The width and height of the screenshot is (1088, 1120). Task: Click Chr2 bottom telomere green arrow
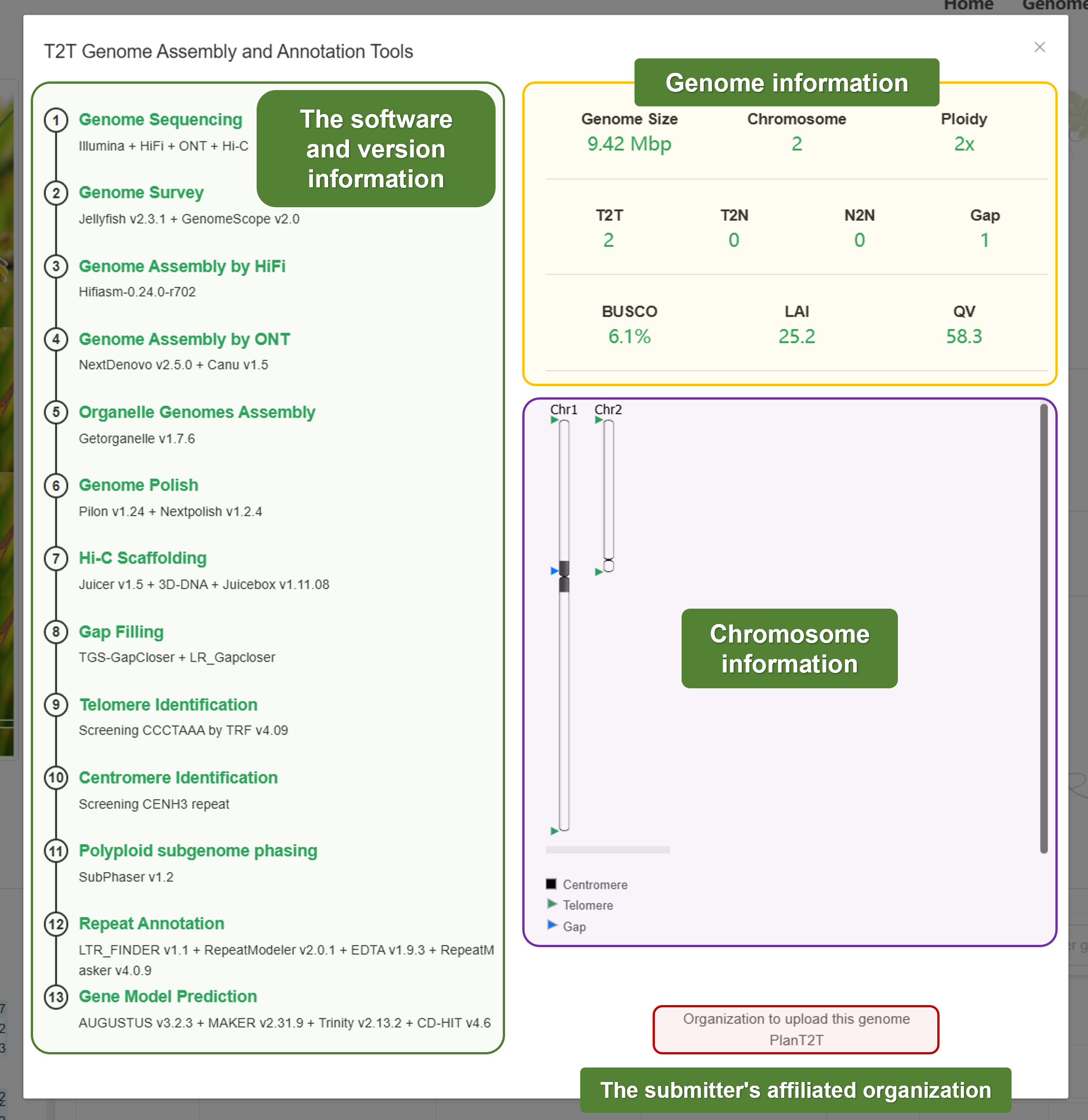598,572
